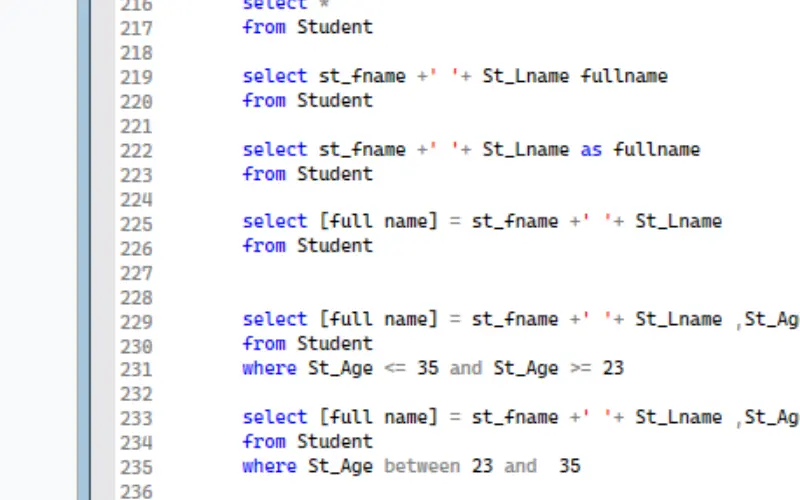Click line number 222 in the gutter
The width and height of the screenshot is (800, 500).
pos(136,151)
